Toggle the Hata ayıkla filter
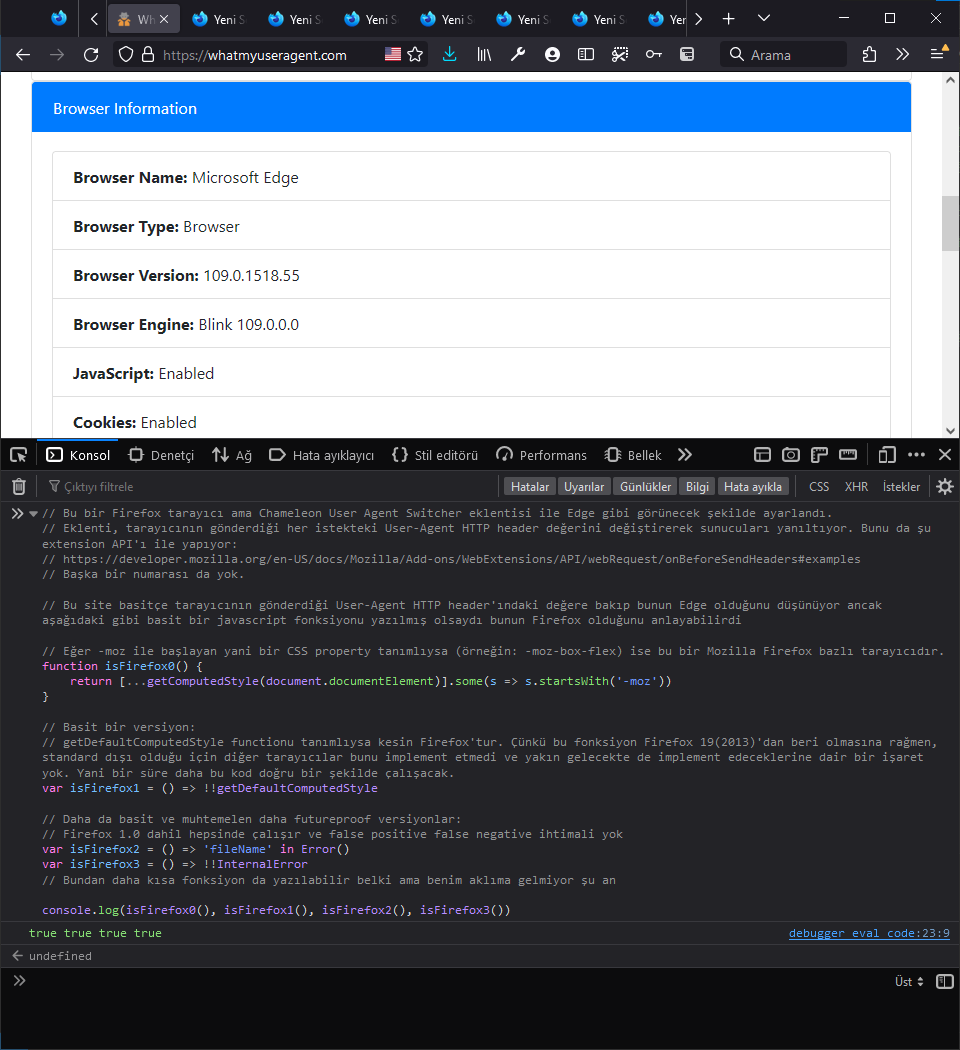Image resolution: width=960 pixels, height=1050 pixels. pyautogui.click(x=752, y=487)
